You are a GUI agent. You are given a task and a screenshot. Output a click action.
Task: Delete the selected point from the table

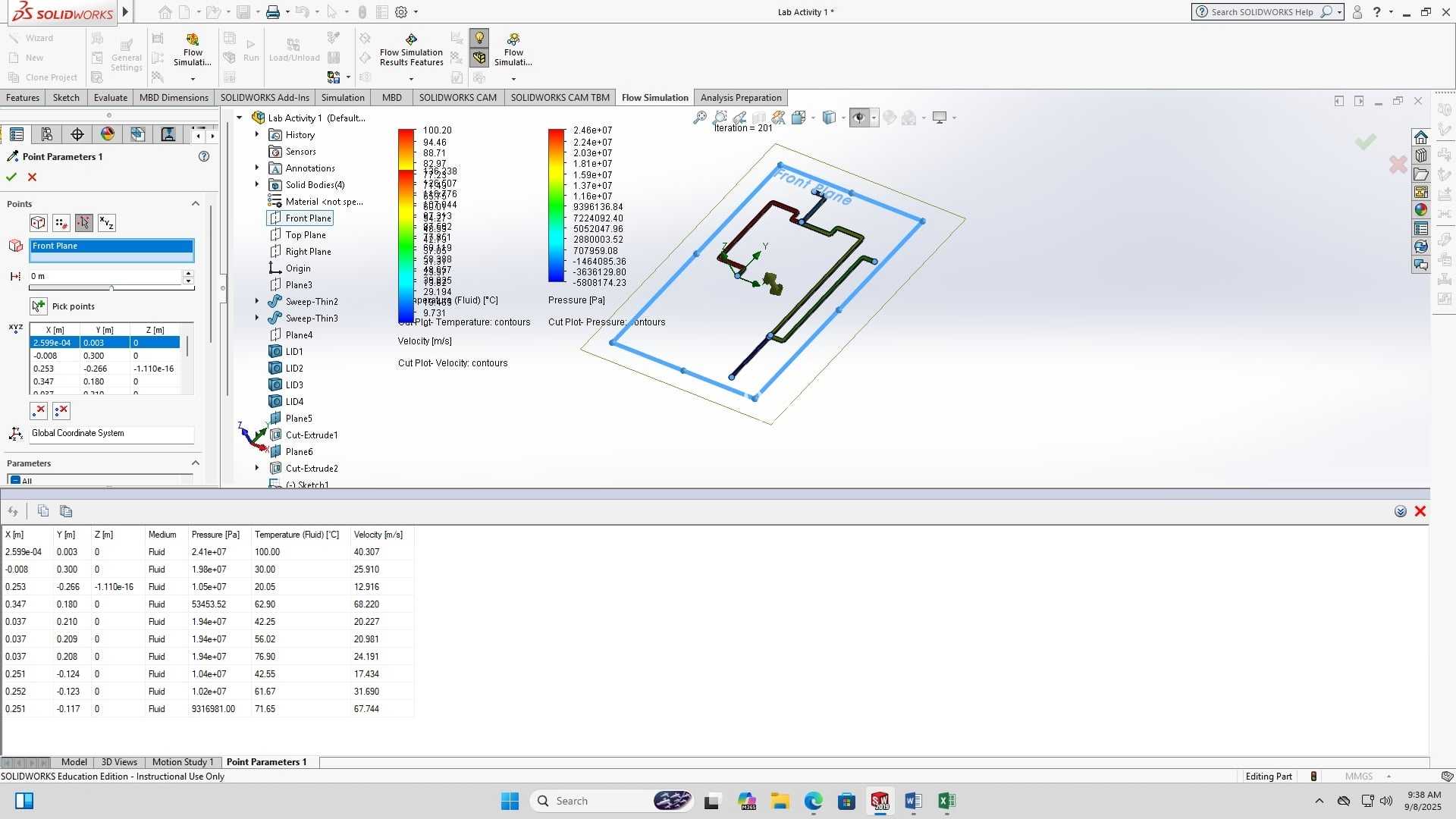(x=39, y=410)
